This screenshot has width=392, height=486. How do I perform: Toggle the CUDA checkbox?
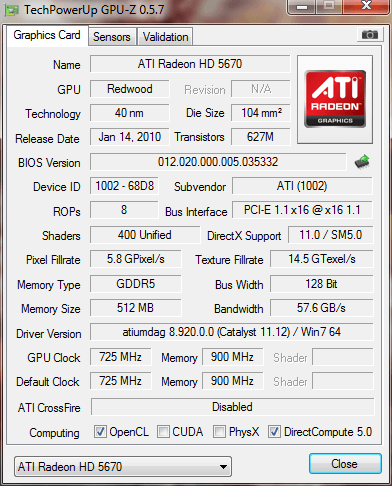click(x=163, y=432)
